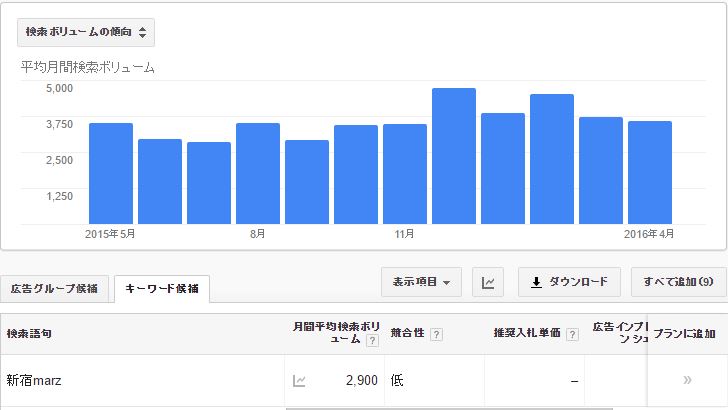Click trend chart icon in 新宿marz row
728x410 pixels.
coord(299,381)
